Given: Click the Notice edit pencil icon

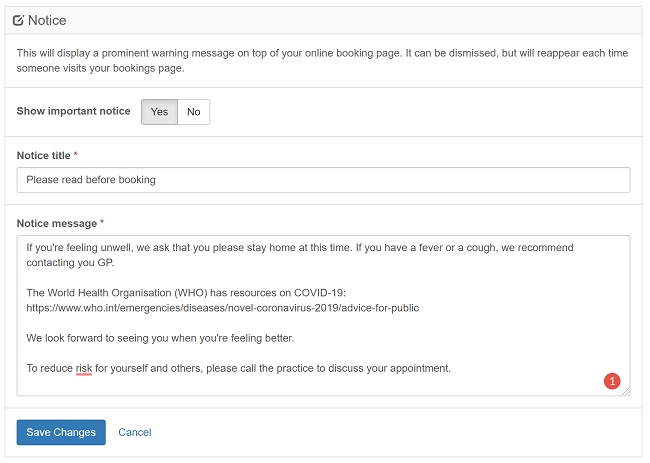Looking at the screenshot, I should pos(18,20).
